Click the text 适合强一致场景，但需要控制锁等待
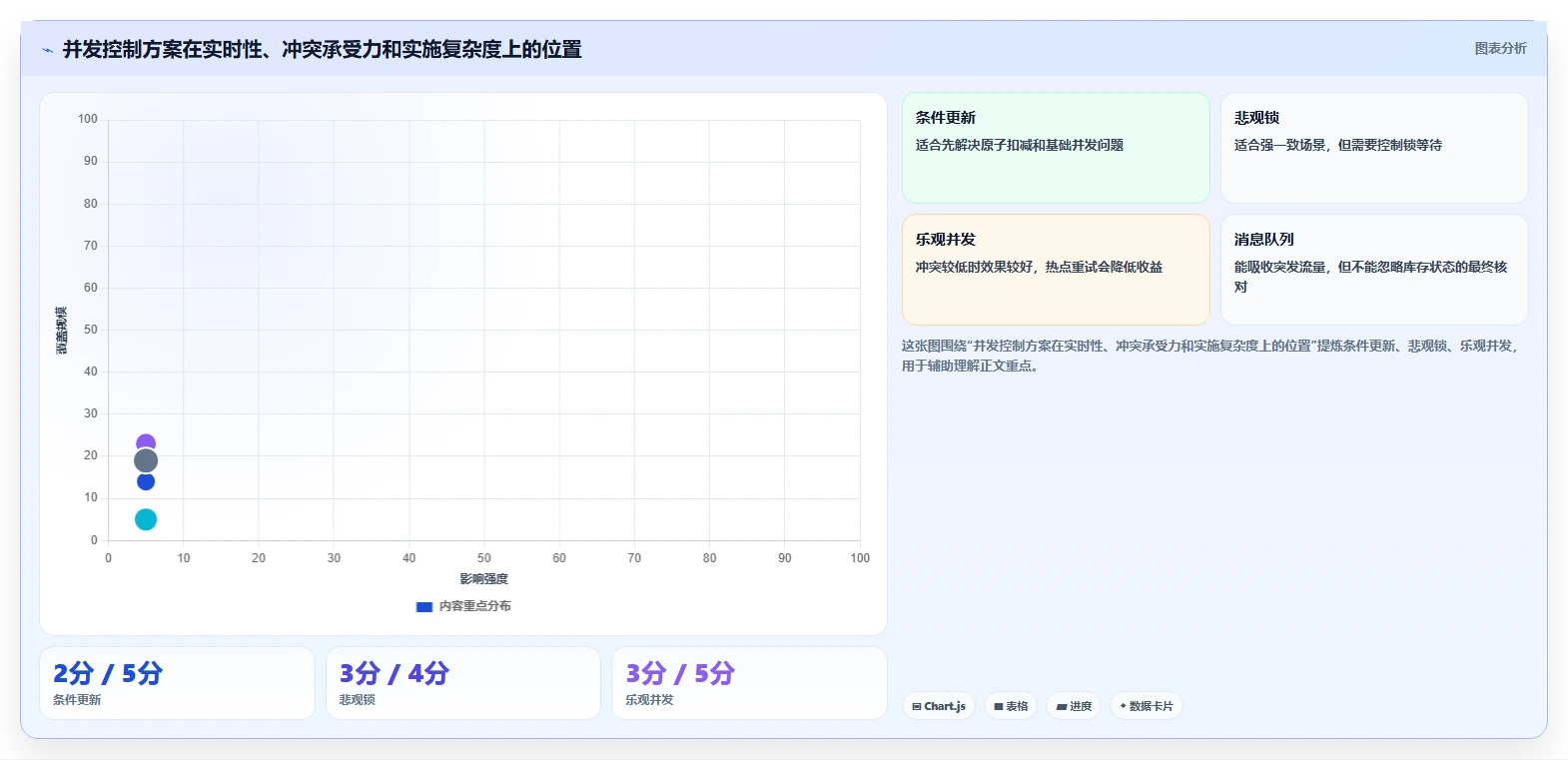1568x760 pixels. click(x=1338, y=145)
